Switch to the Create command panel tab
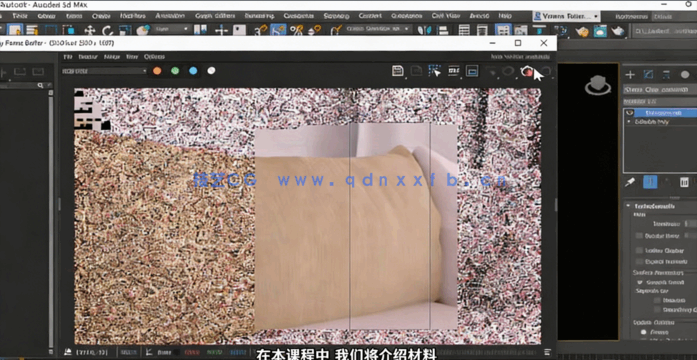697x360 pixels. click(630, 74)
